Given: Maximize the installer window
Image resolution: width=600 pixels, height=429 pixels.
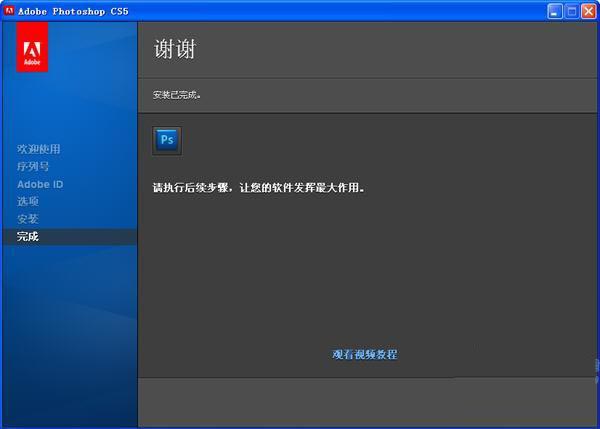Looking at the screenshot, I should point(571,11).
